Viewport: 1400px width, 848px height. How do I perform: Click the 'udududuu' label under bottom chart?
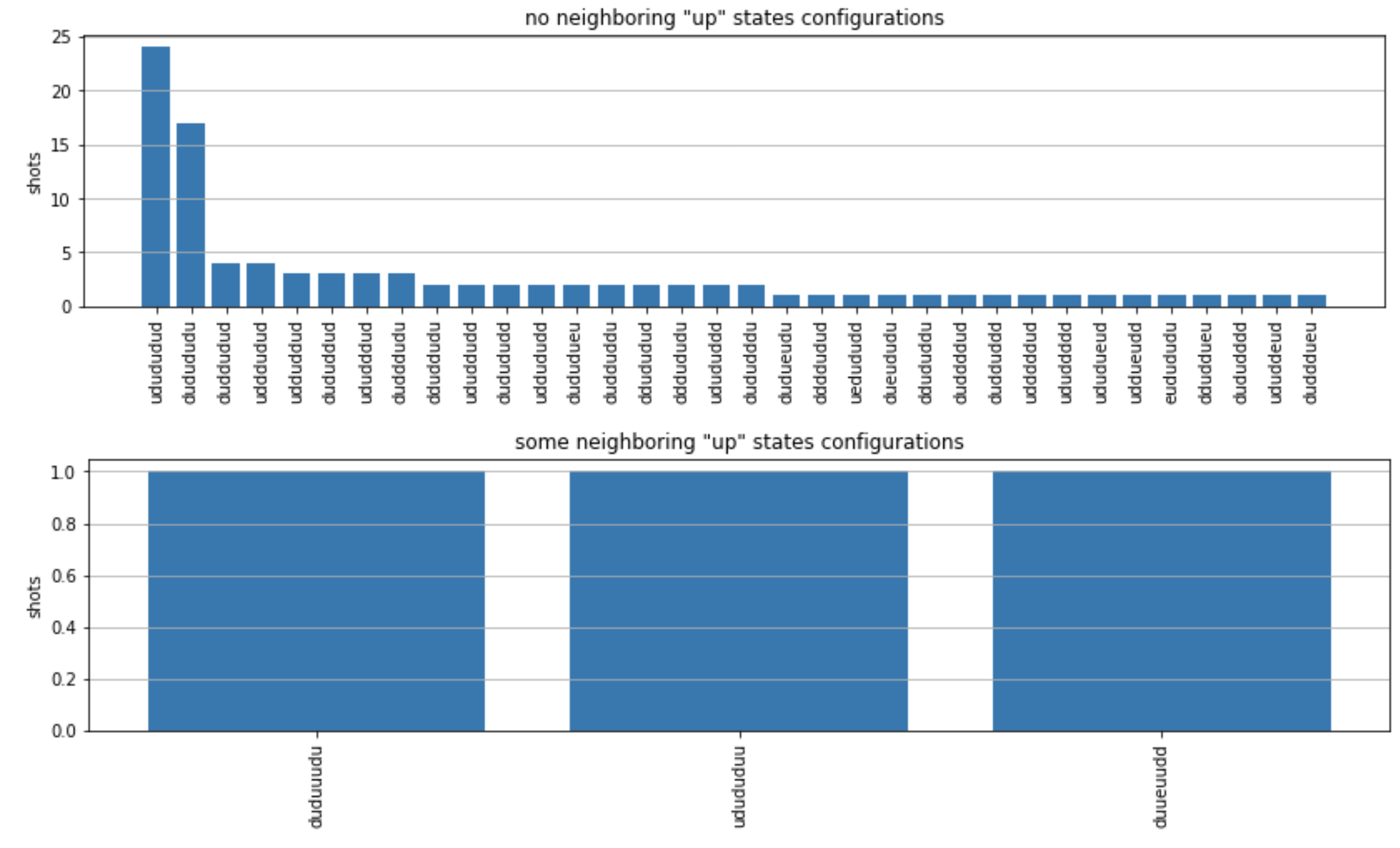point(738,787)
